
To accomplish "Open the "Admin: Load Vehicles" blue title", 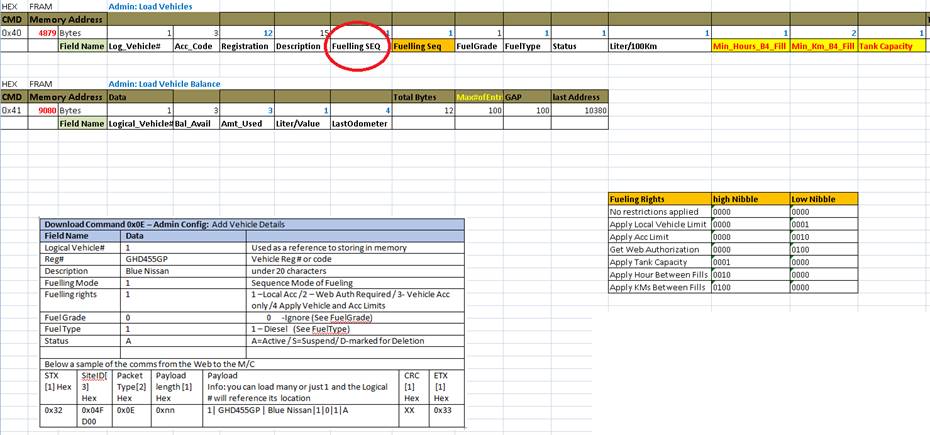I will pos(150,6).
